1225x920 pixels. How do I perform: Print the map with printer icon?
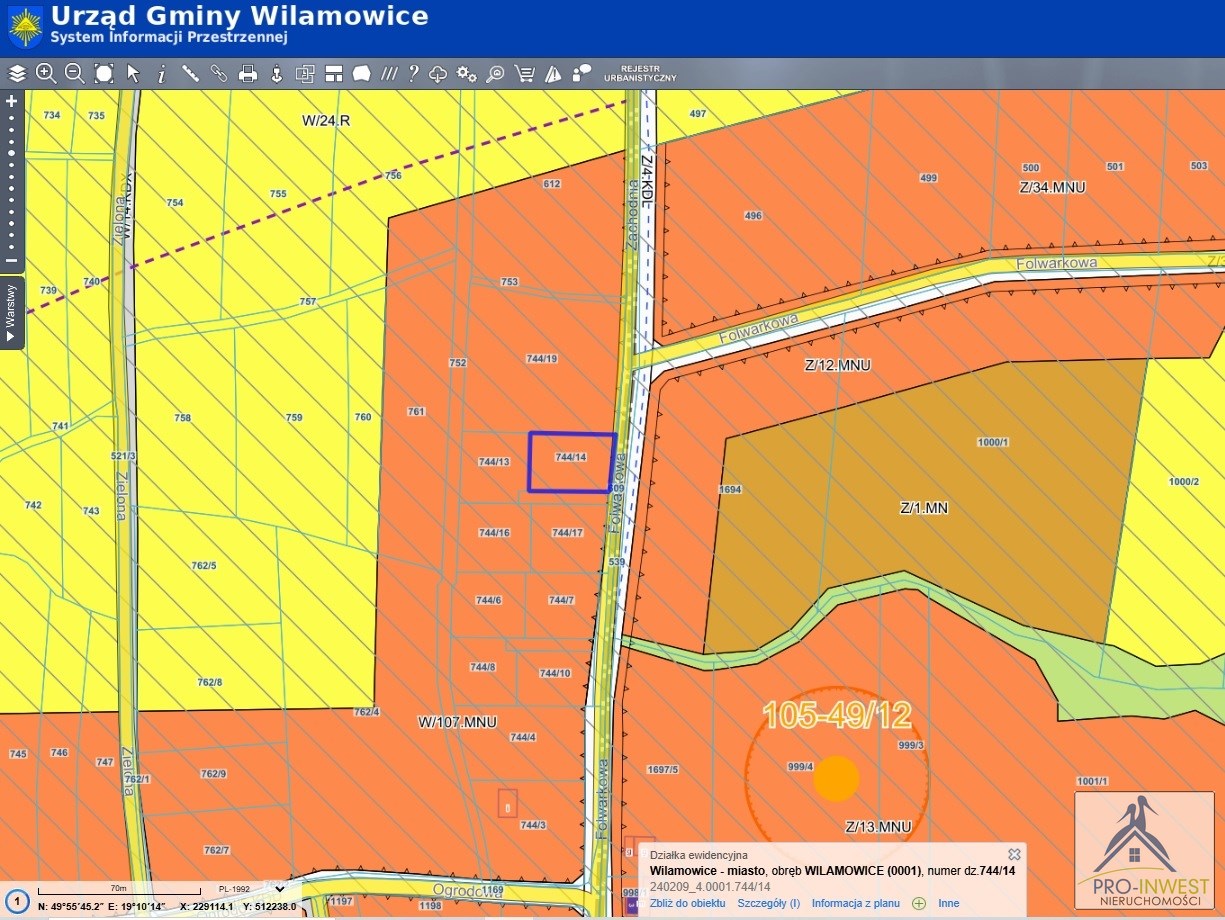(248, 73)
